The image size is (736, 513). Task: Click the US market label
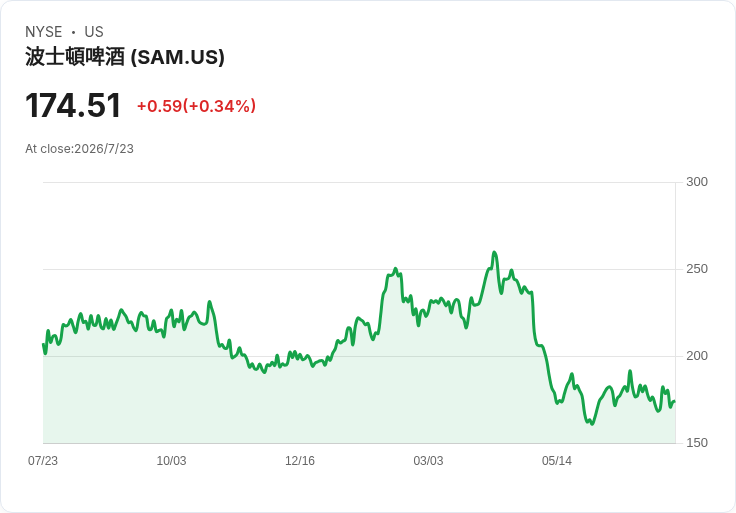point(94,32)
